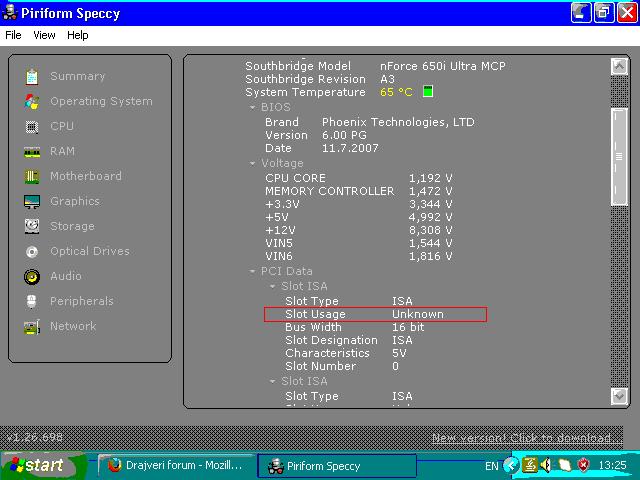Click the Bus Width 16 bit row
This screenshot has height=480, width=640.
355,327
